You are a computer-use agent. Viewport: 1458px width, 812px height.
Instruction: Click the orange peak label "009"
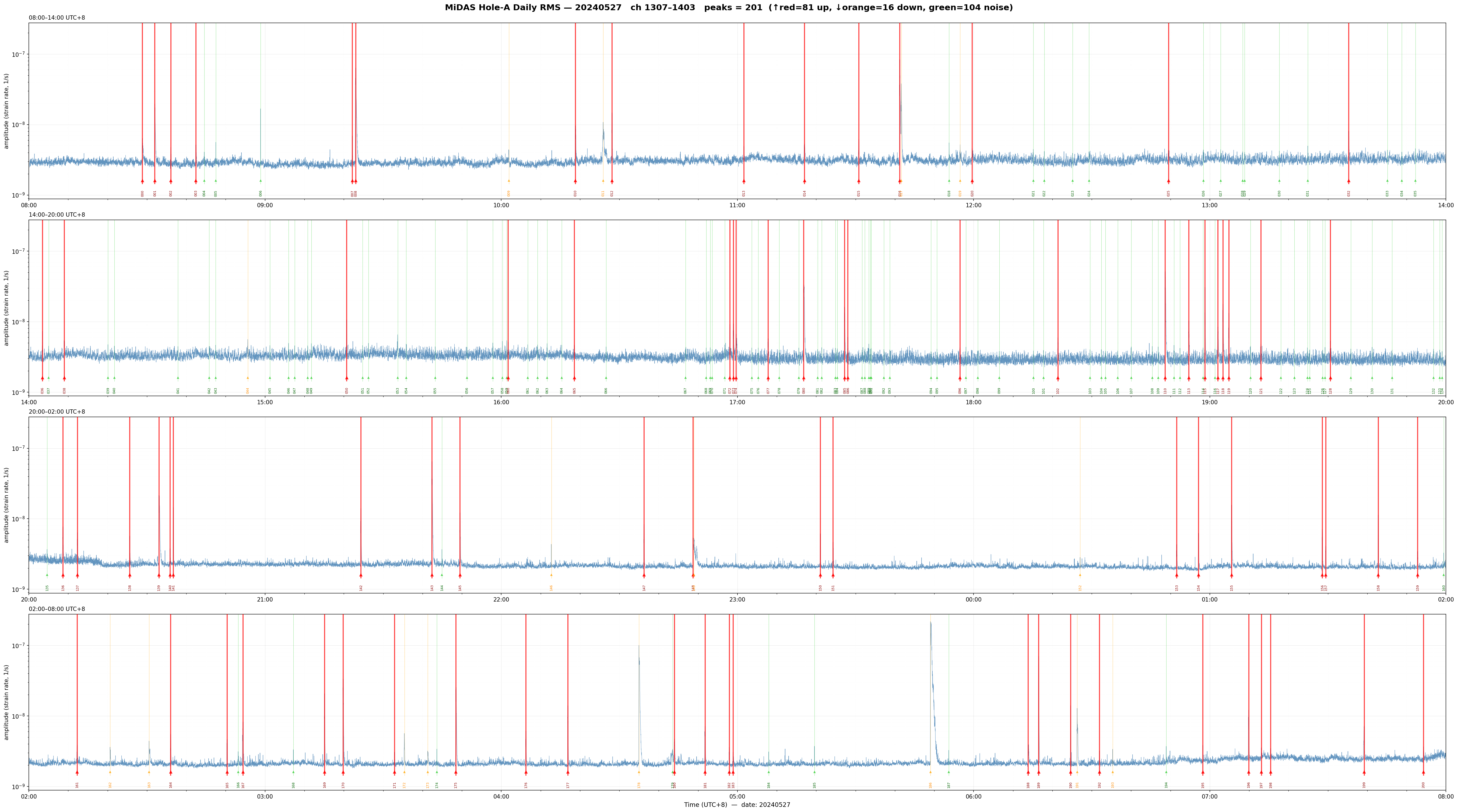(509, 194)
